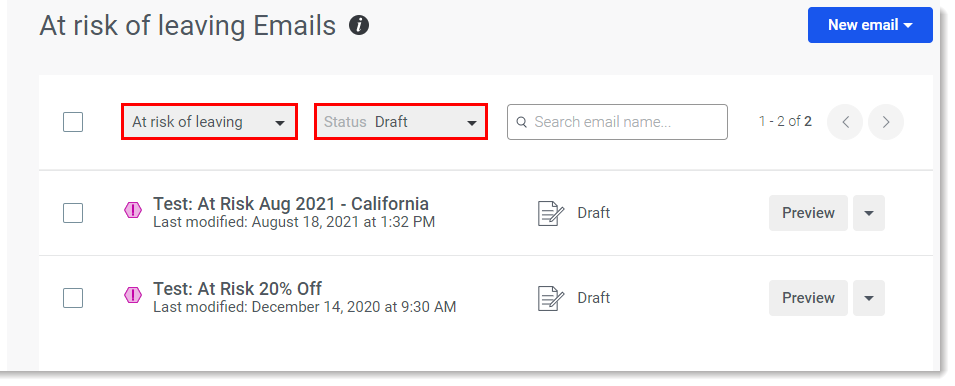Open the New email menu button

click(x=870, y=25)
